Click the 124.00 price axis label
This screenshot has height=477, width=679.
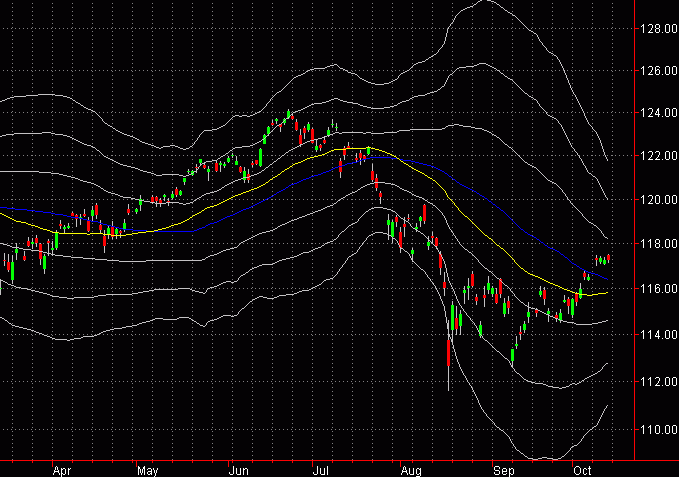point(659,113)
